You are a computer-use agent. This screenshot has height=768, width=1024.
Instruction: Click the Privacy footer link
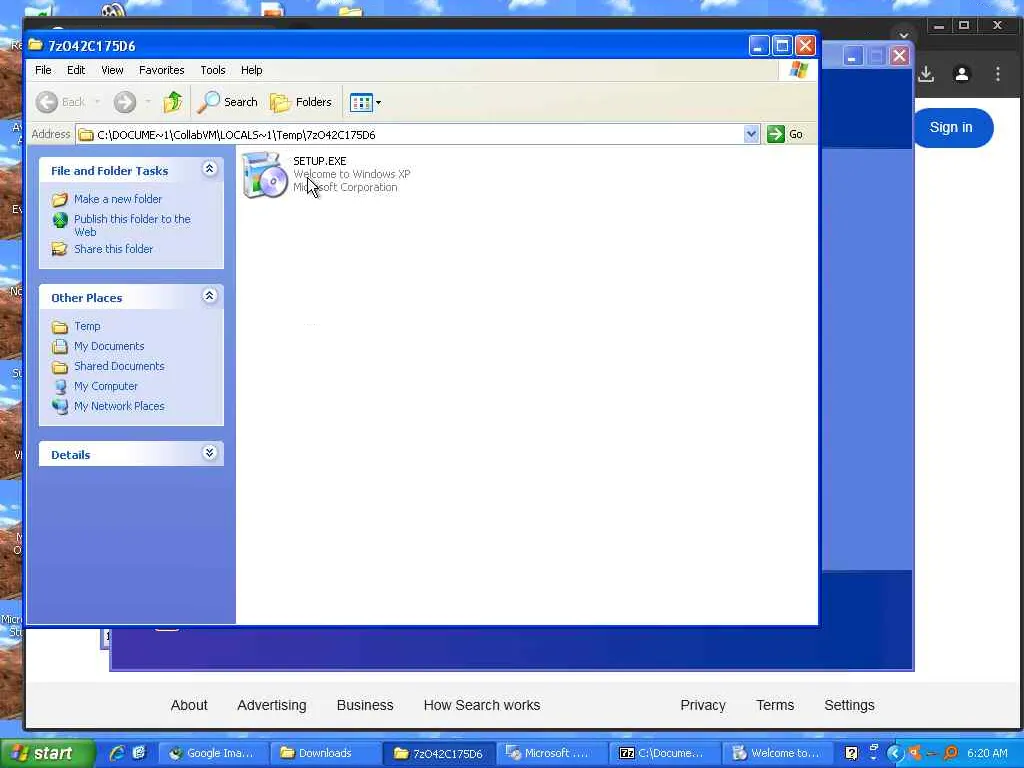coord(703,705)
